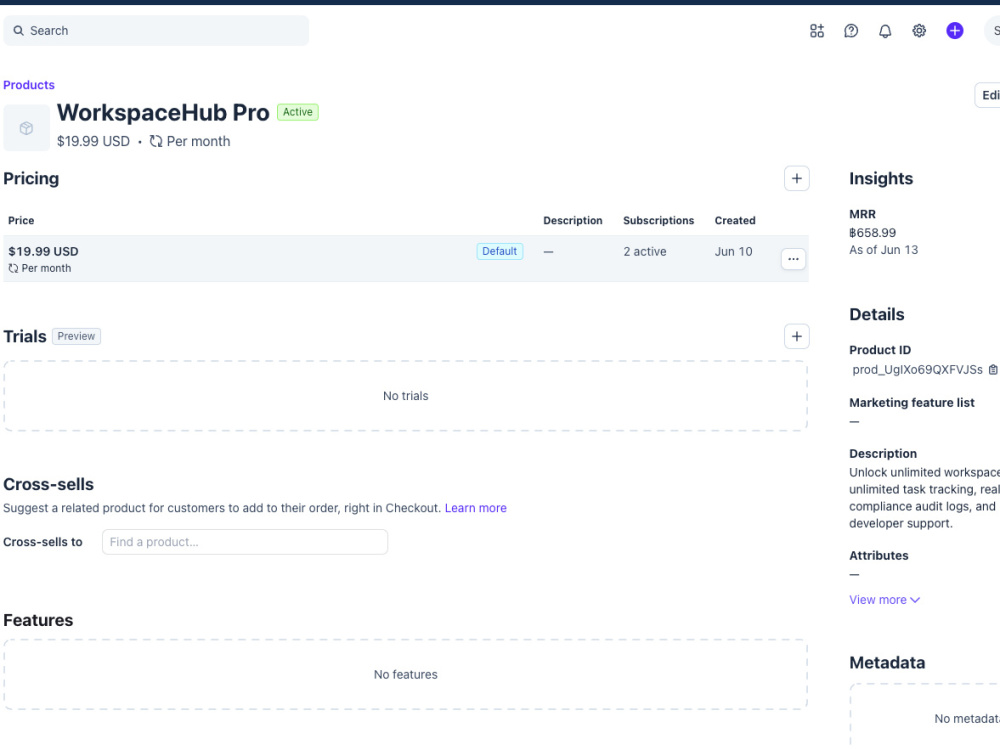1000x750 pixels.
Task: Click the Created column header
Action: click(x=735, y=221)
